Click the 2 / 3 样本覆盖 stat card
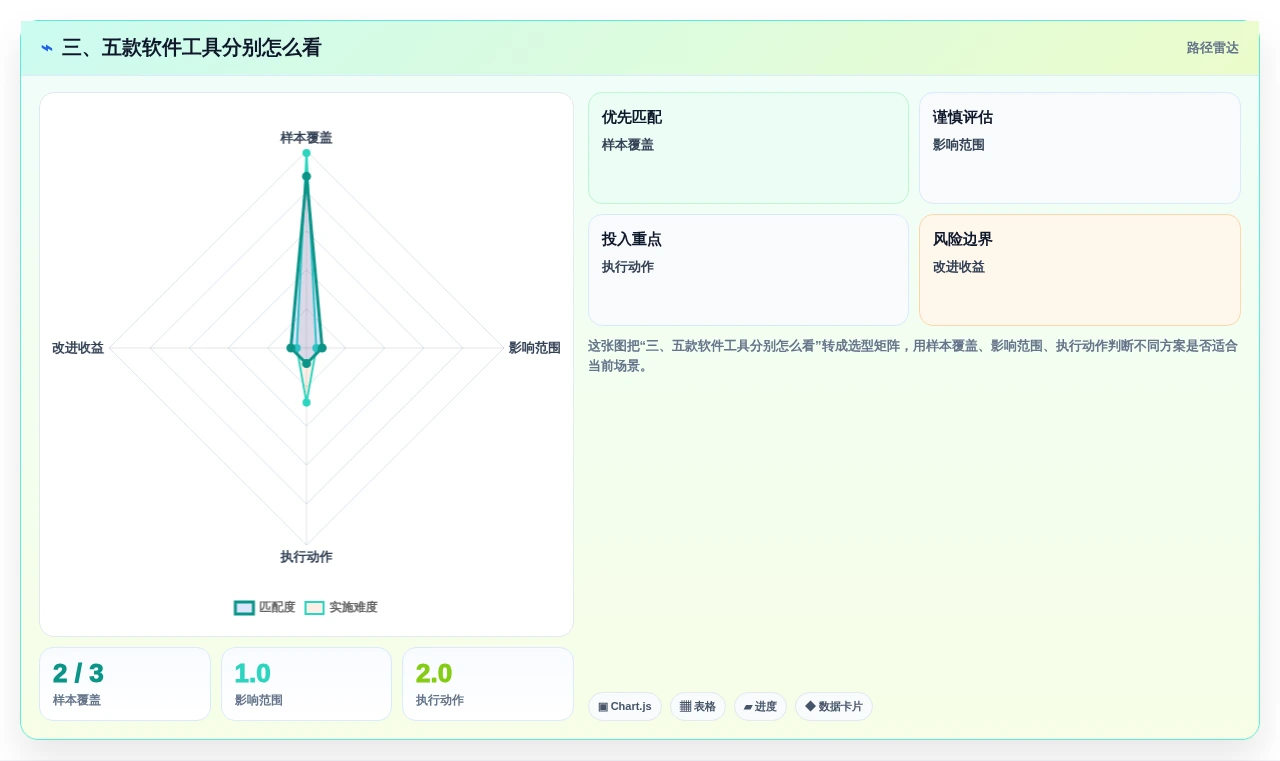Screen dimensions: 1280x761 pos(125,684)
